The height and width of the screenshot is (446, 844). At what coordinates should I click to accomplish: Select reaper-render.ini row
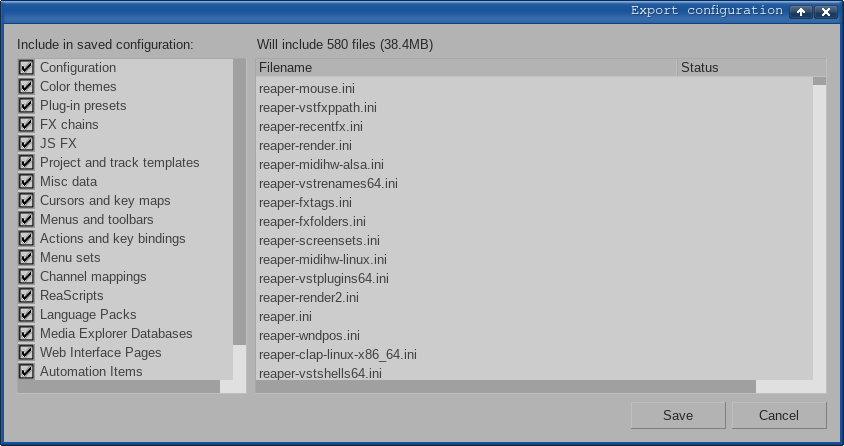[x=534, y=145]
